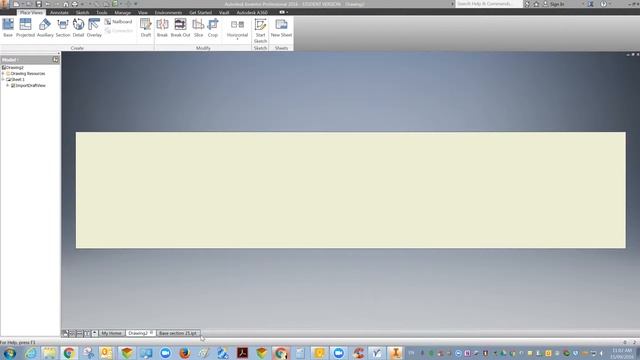Collapse the Sheet:1 tree node
Image resolution: width=640 pixels, height=360 pixels.
click(3, 80)
